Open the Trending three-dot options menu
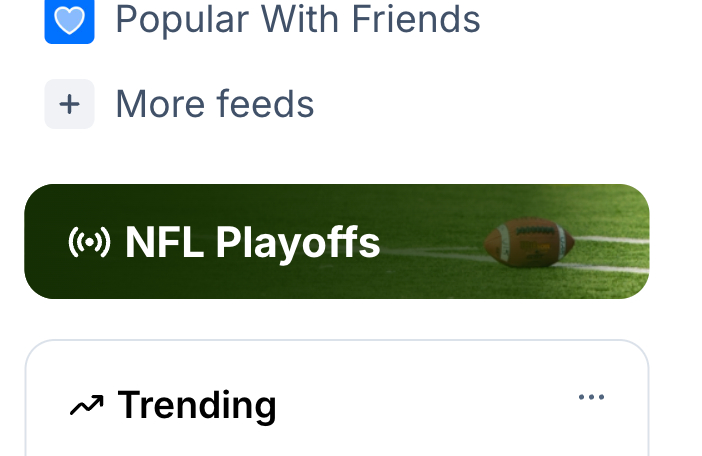Image resolution: width=702 pixels, height=456 pixels. 591,397
